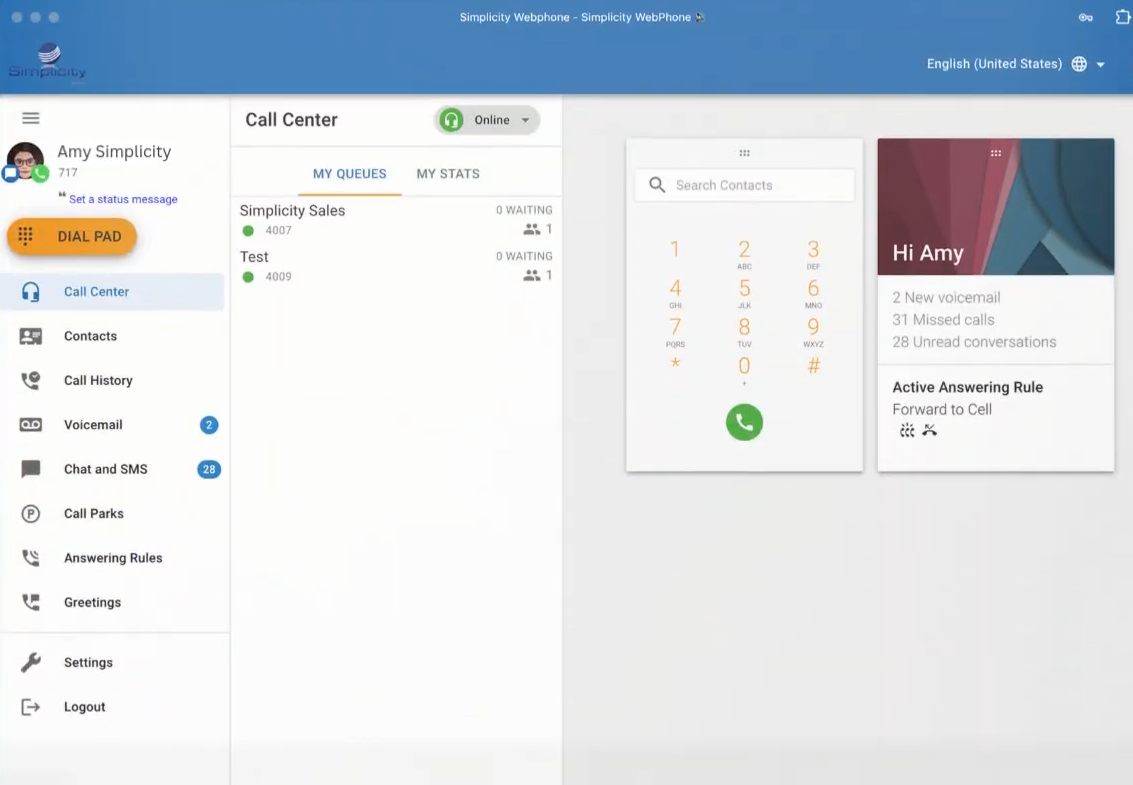Click the call forward icon under Forward to Cell
The width and height of the screenshot is (1133, 785).
929,431
